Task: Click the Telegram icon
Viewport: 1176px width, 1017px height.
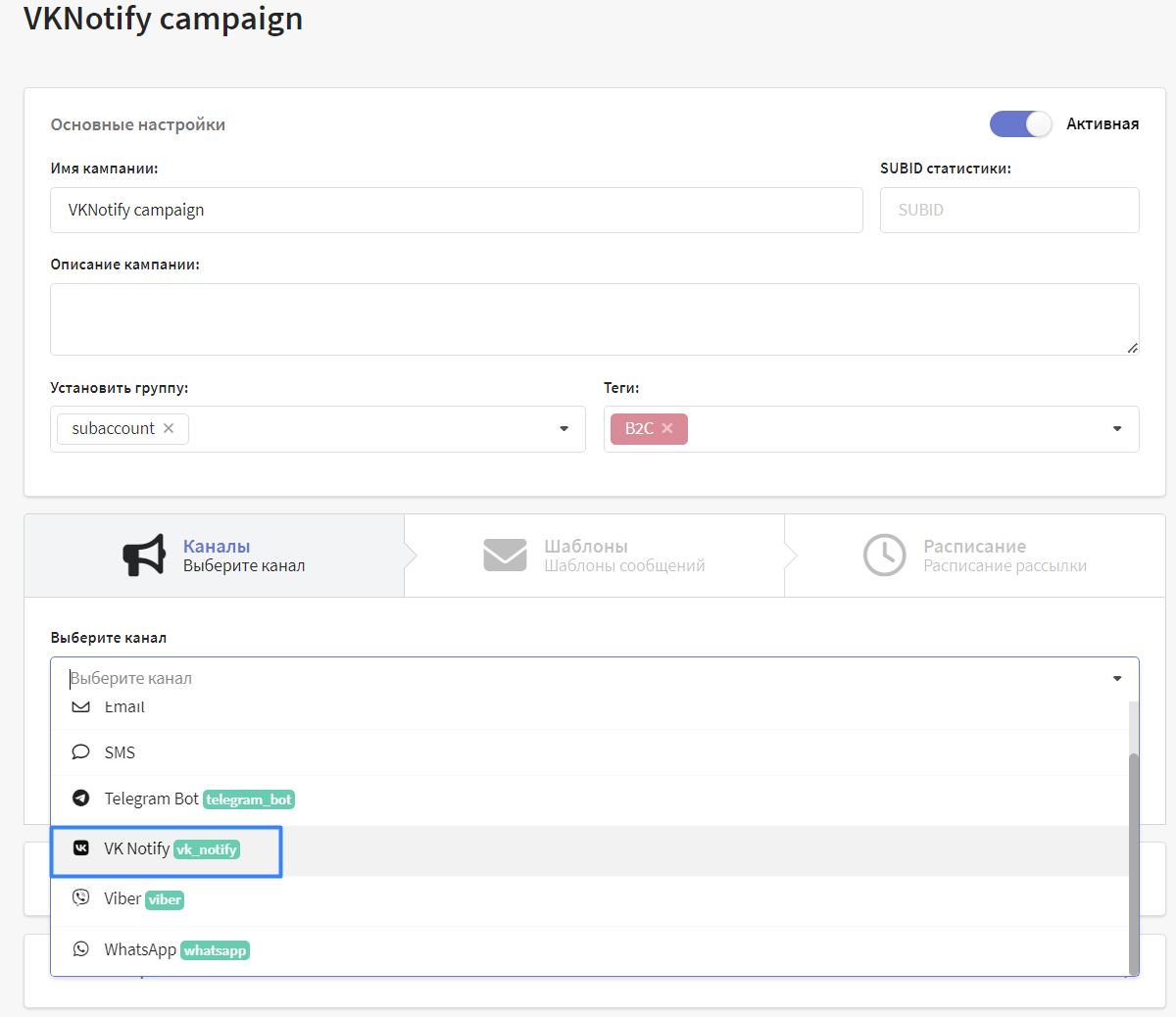Action: click(x=81, y=799)
